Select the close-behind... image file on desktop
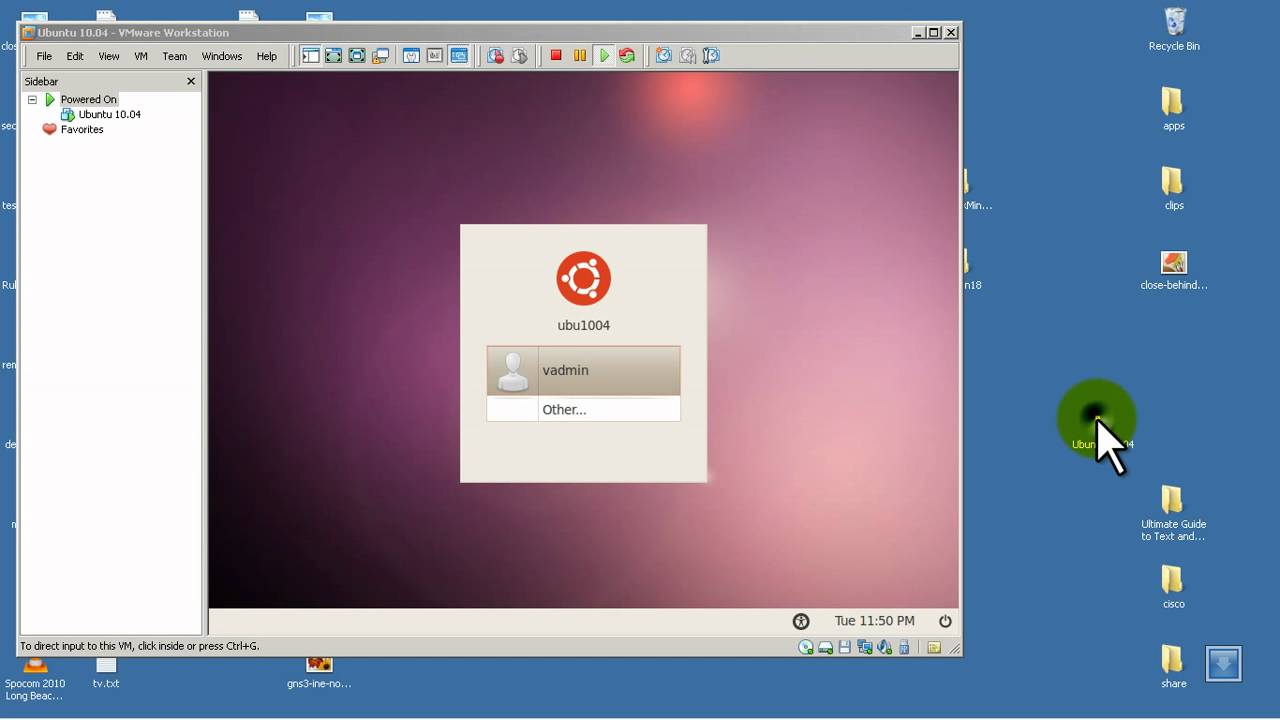 coord(1174,270)
